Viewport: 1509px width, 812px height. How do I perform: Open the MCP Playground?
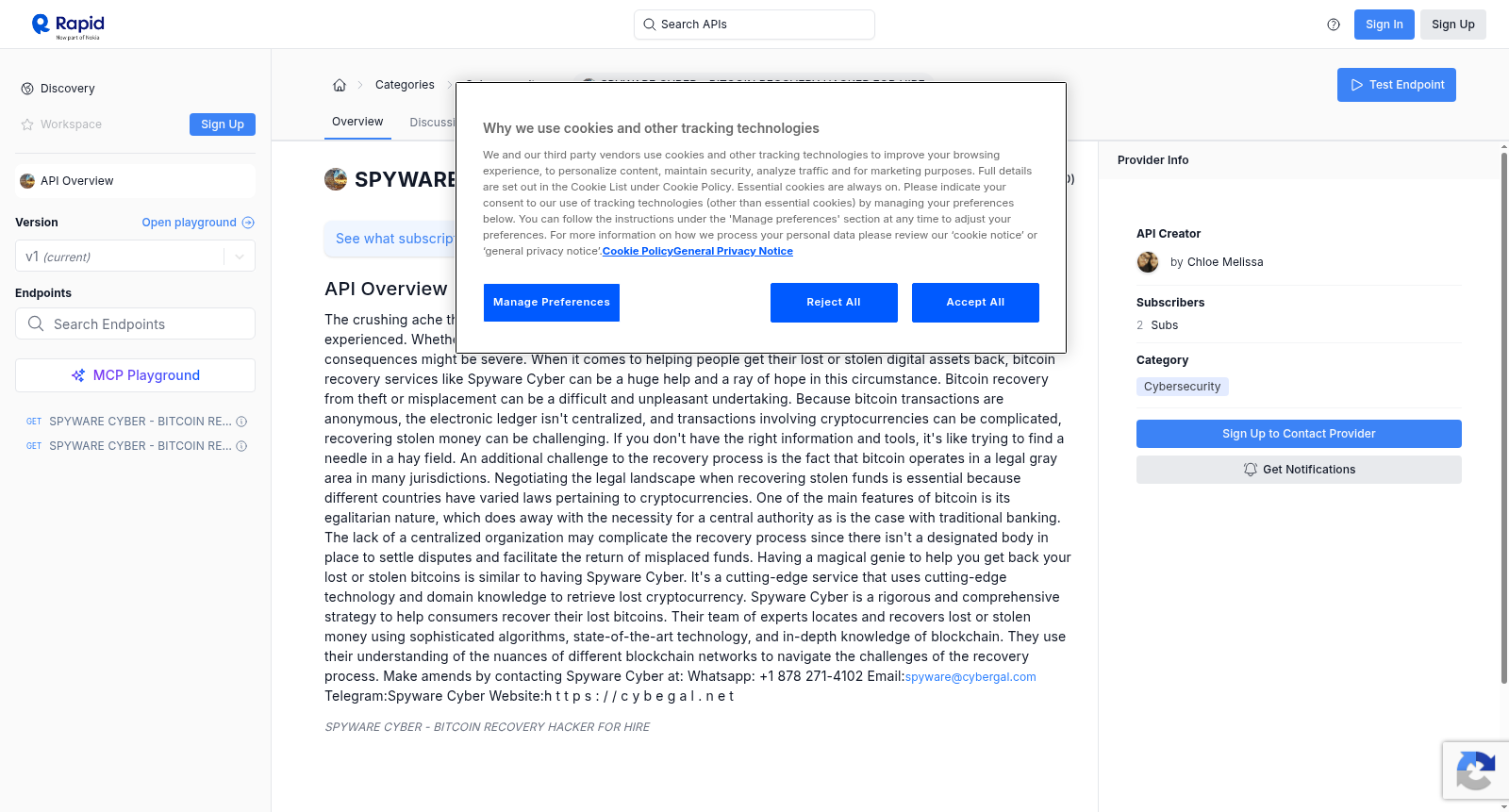(135, 375)
